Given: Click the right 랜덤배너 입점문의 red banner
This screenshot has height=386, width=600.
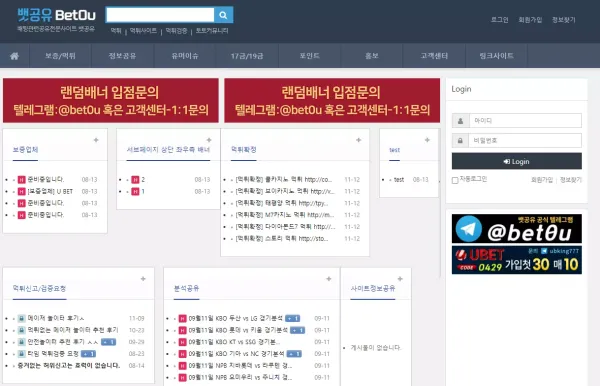Looking at the screenshot, I should point(332,101).
